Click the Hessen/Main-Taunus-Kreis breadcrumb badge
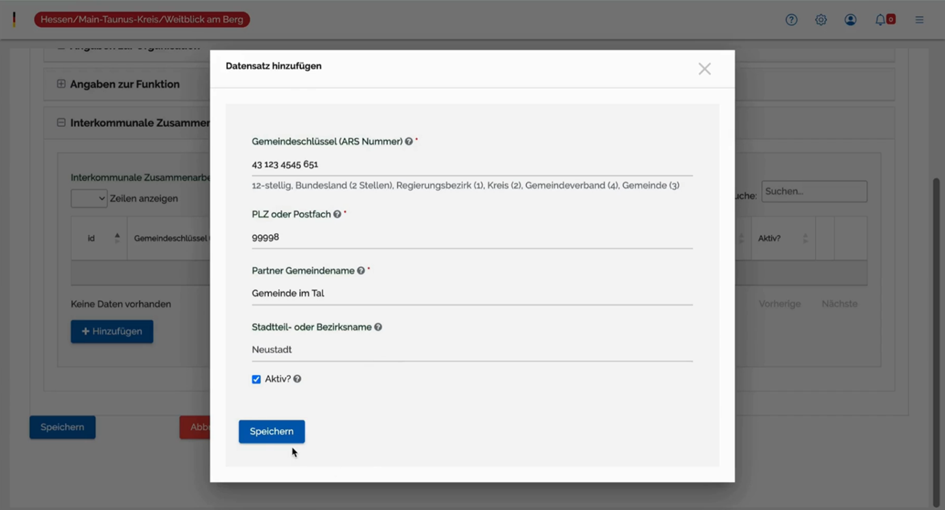The height and width of the screenshot is (510, 945). (x=142, y=20)
